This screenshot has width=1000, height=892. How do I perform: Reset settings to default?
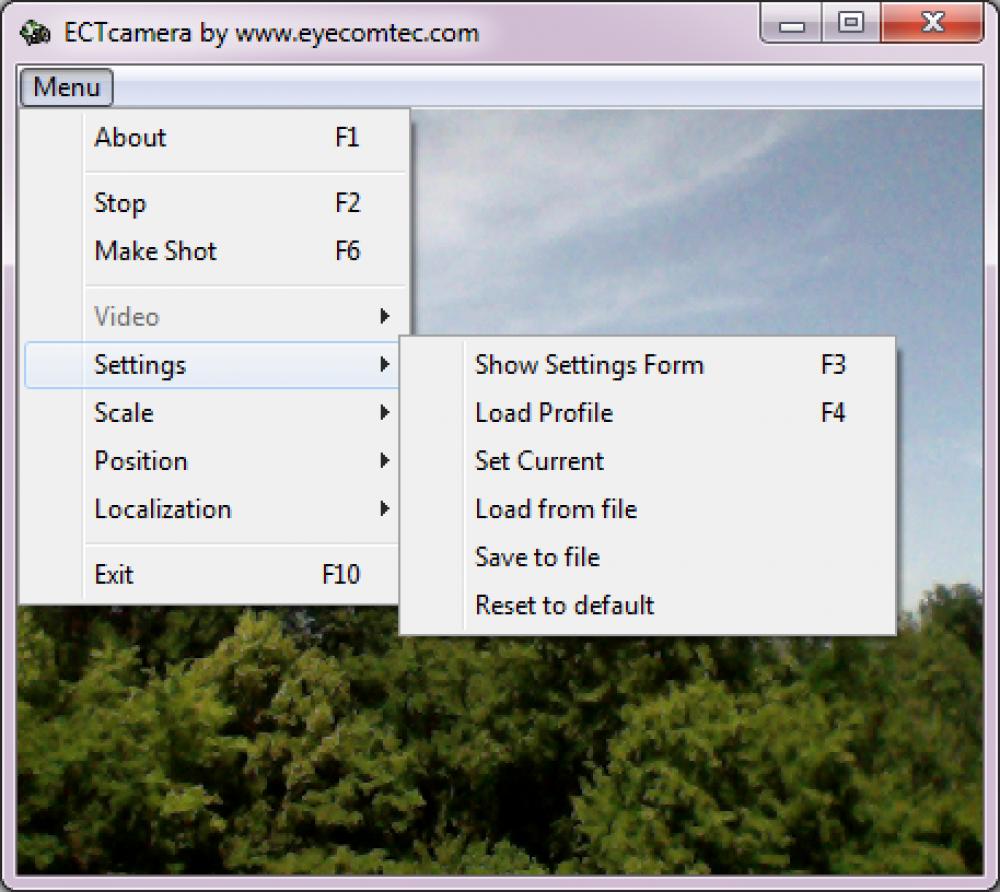564,605
